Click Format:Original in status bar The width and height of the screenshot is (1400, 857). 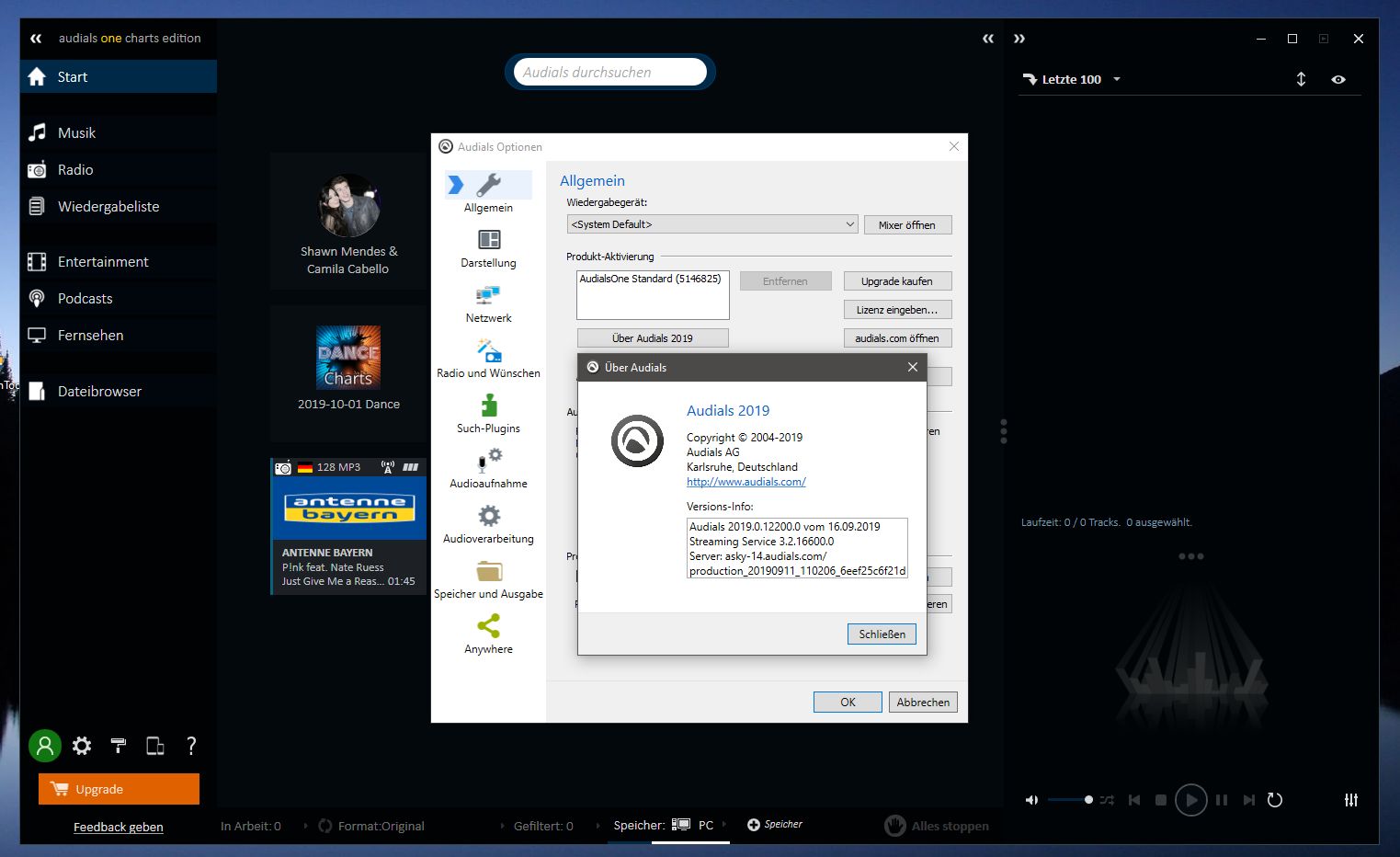371,826
